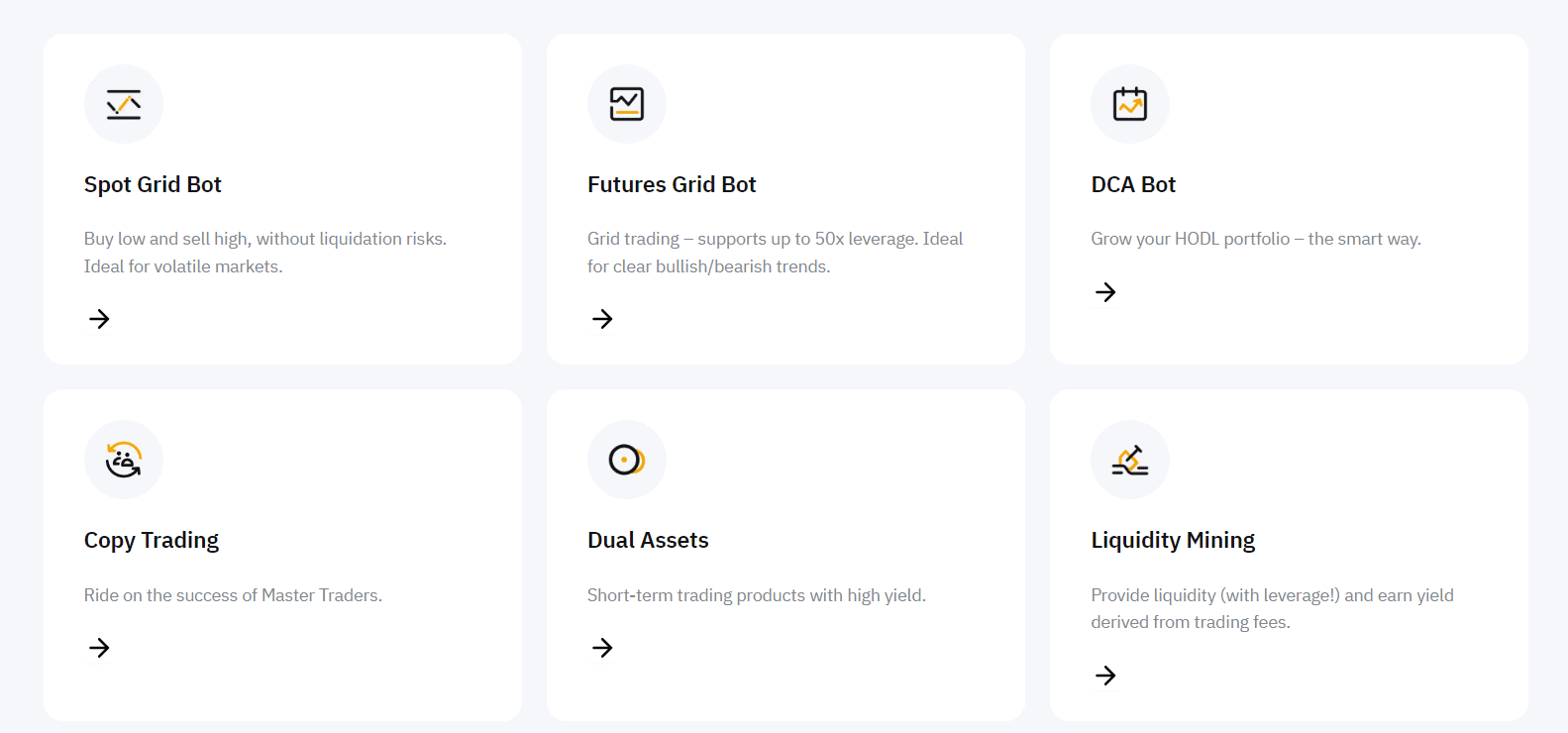Screen dimensions: 1568x733
Task: Click the Liquidity Mining icon
Action: (1129, 460)
